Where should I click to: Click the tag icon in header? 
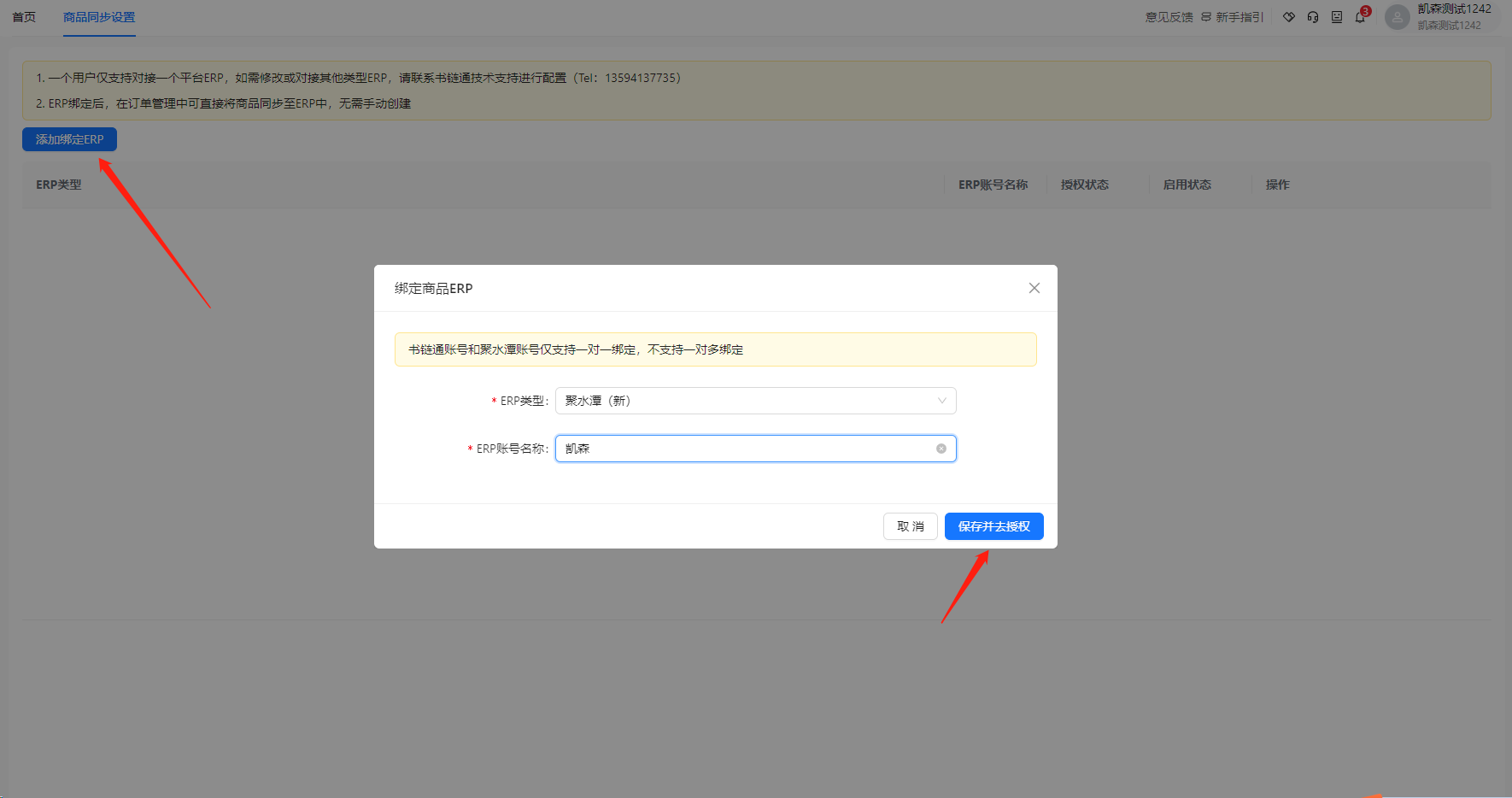click(x=1289, y=17)
